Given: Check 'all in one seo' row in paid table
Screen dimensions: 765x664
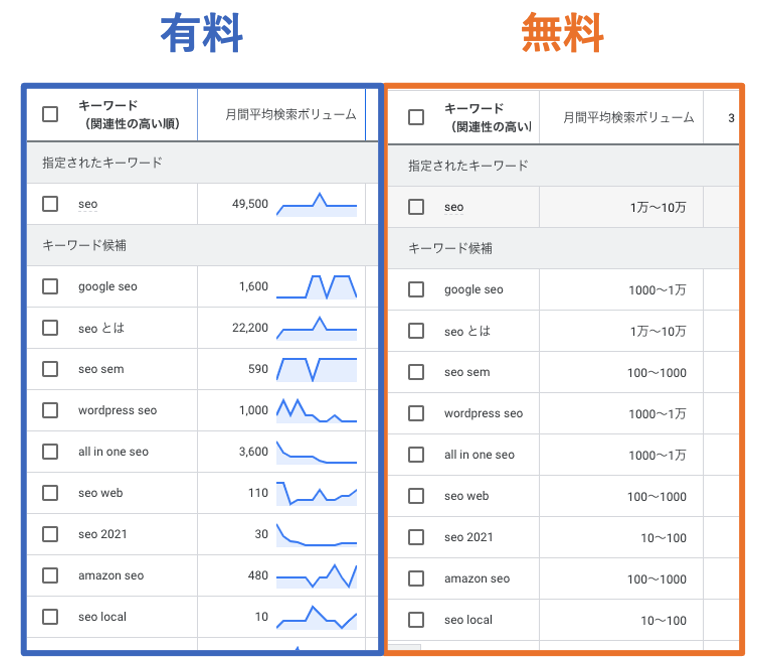Looking at the screenshot, I should point(50,452).
